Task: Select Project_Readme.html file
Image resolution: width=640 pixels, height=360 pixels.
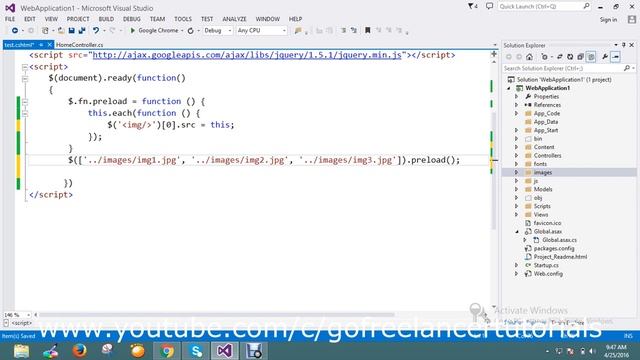Action: (x=560, y=257)
